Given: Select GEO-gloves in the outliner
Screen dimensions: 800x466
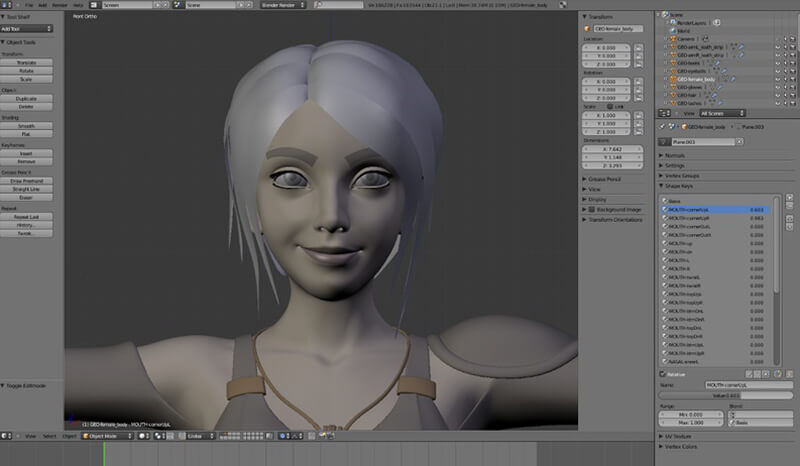Looking at the screenshot, I should [x=689, y=87].
